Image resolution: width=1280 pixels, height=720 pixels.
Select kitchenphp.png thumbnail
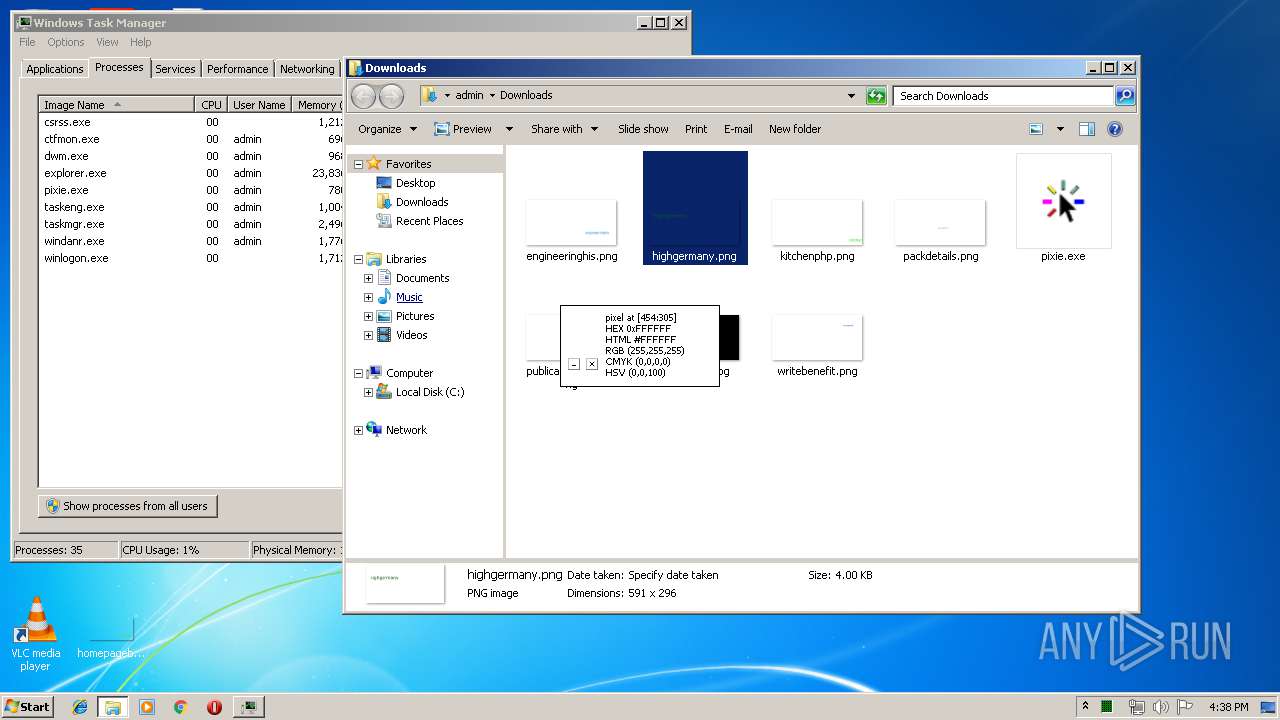pos(817,222)
